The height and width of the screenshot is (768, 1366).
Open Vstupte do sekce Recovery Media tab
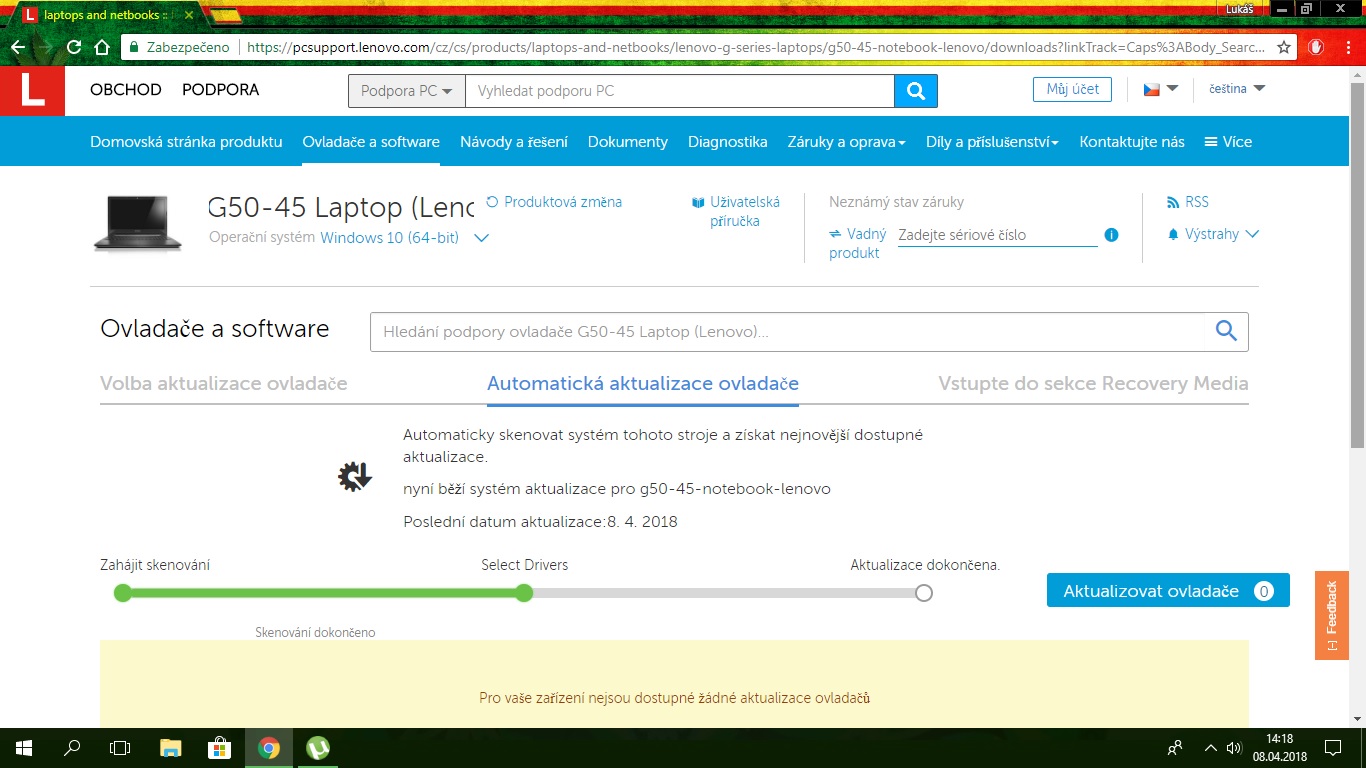[x=1094, y=384]
